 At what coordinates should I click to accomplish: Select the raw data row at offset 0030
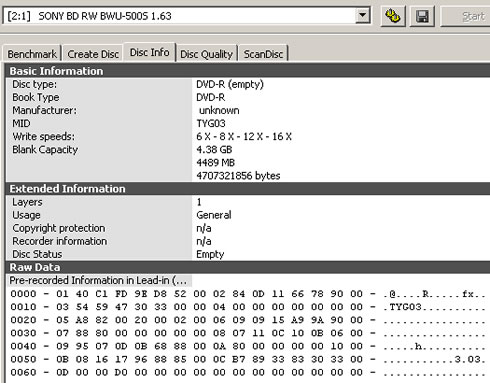click(x=248, y=333)
